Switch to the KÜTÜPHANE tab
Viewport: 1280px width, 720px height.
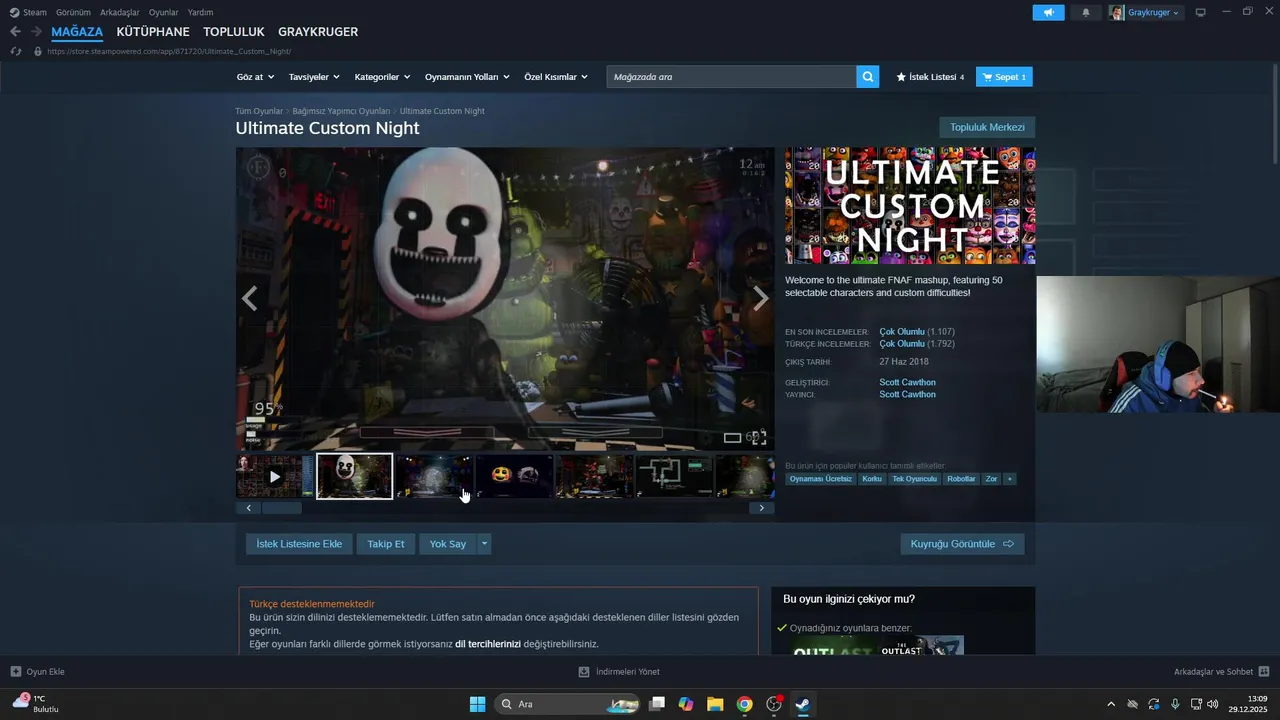click(x=153, y=32)
